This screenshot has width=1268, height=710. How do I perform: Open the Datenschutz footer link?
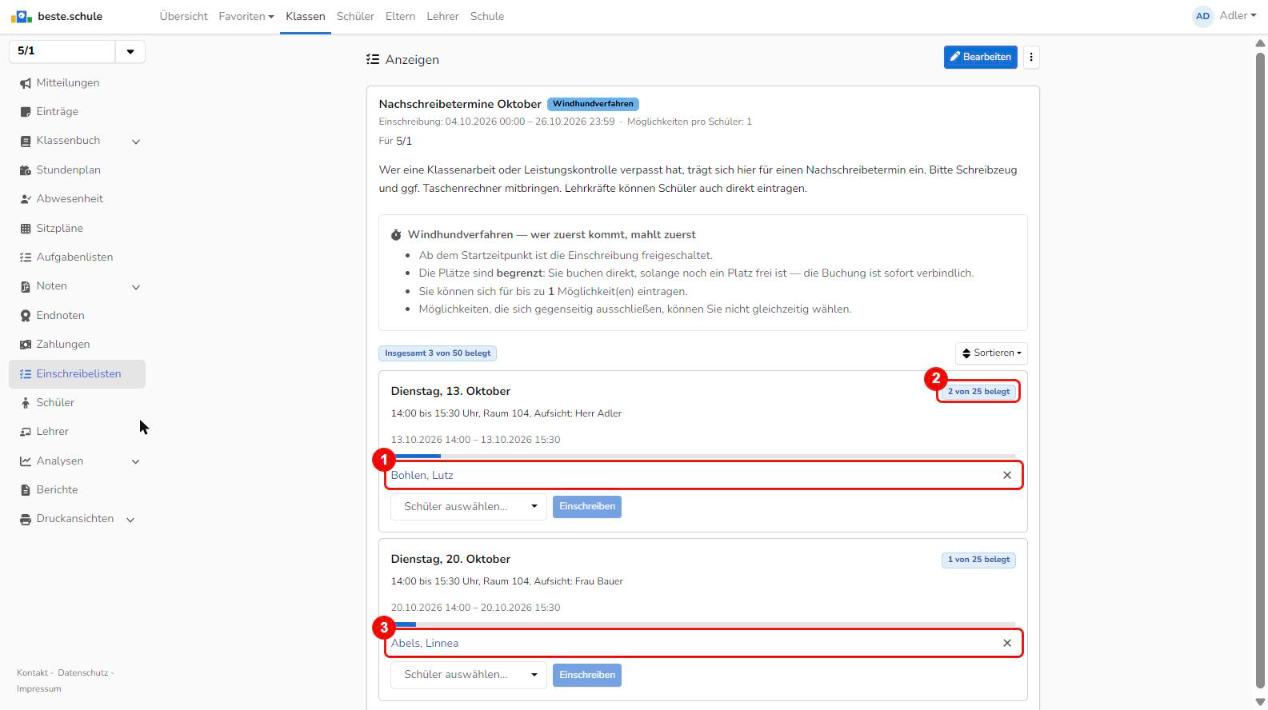tap(83, 671)
